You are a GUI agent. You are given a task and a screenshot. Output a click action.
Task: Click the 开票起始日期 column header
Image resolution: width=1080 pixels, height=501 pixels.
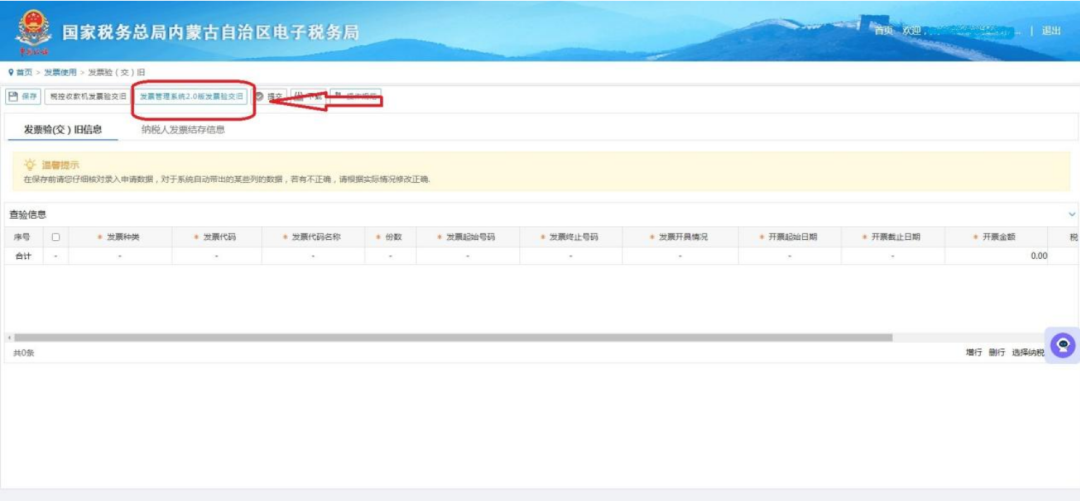789,237
